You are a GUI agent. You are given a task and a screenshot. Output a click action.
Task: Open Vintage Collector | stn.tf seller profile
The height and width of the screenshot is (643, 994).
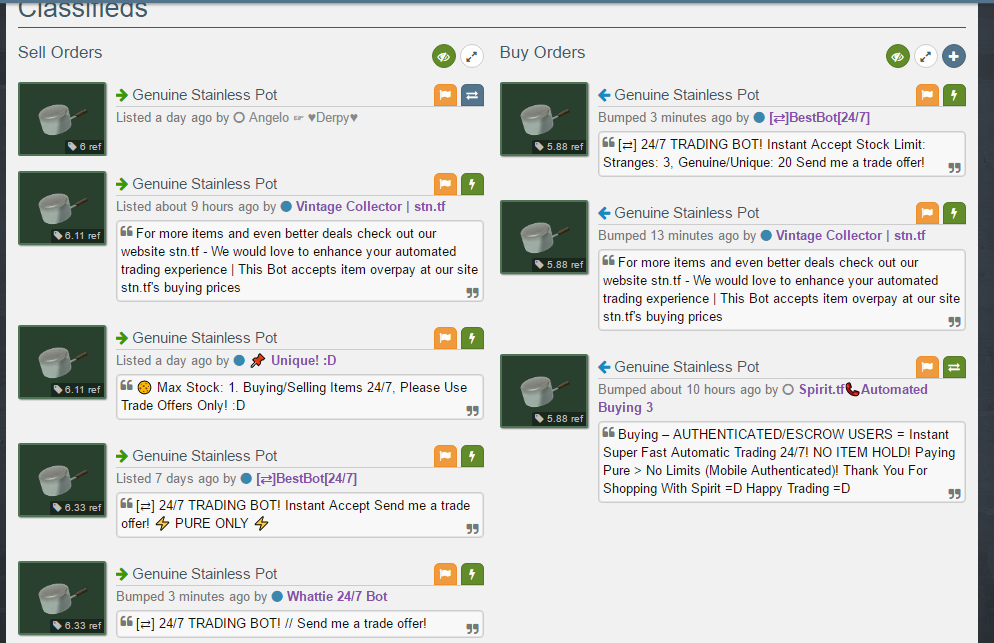click(370, 207)
